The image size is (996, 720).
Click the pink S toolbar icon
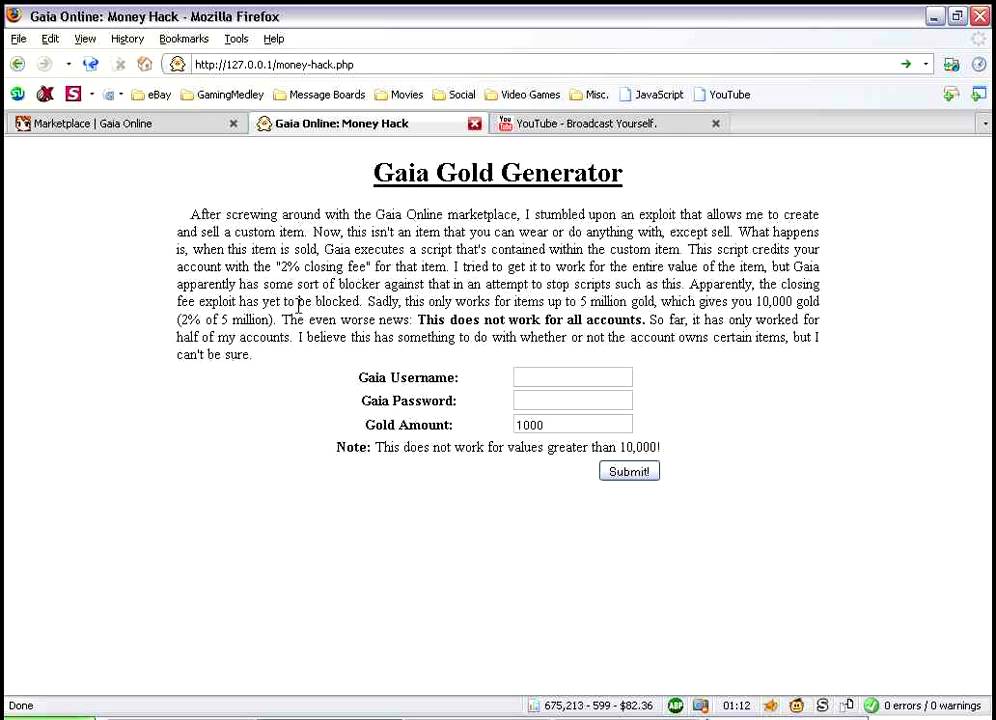[74, 94]
